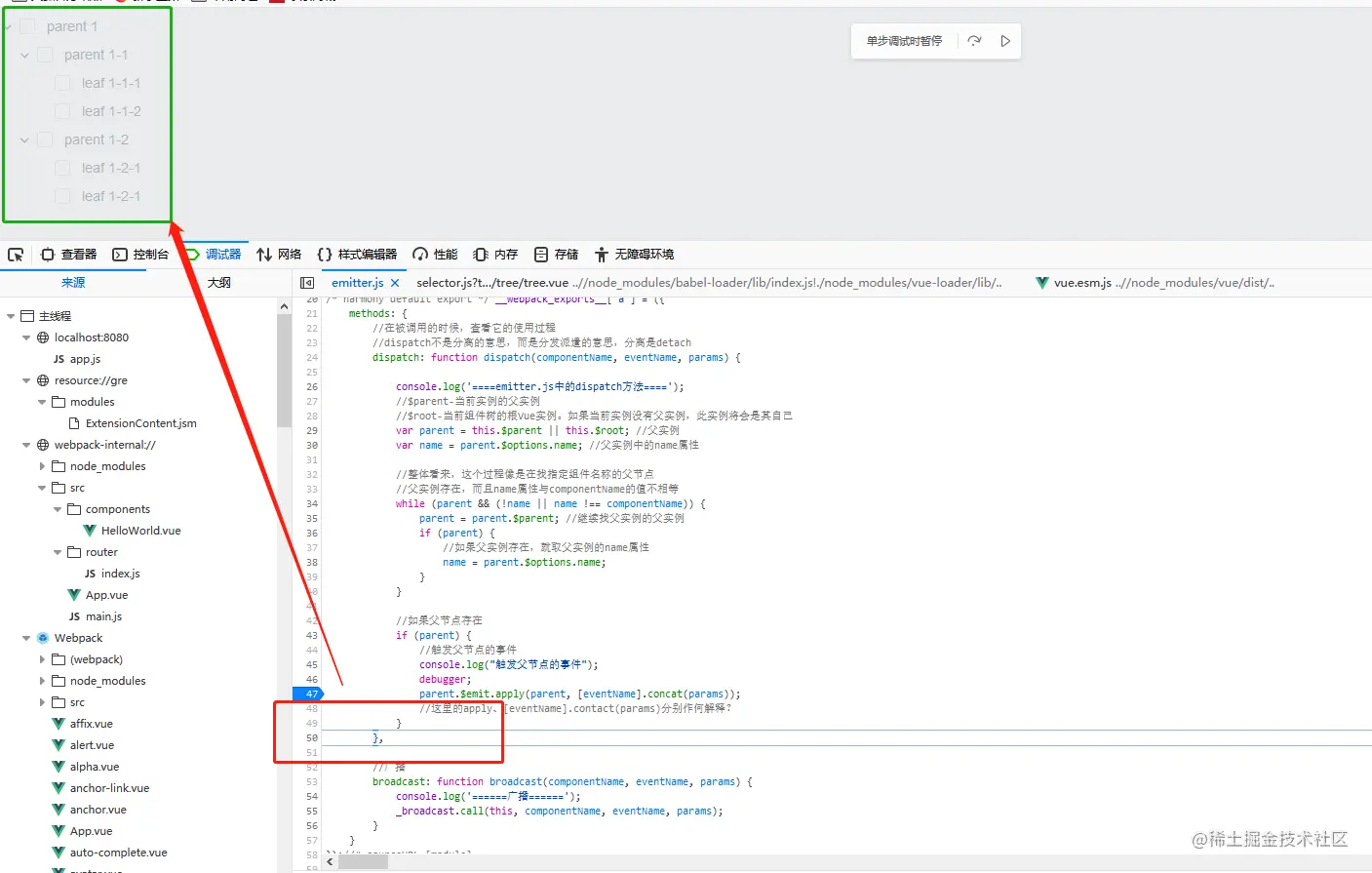The height and width of the screenshot is (873, 1372).
Task: Resume execution with the play icon
Action: coord(1005,41)
